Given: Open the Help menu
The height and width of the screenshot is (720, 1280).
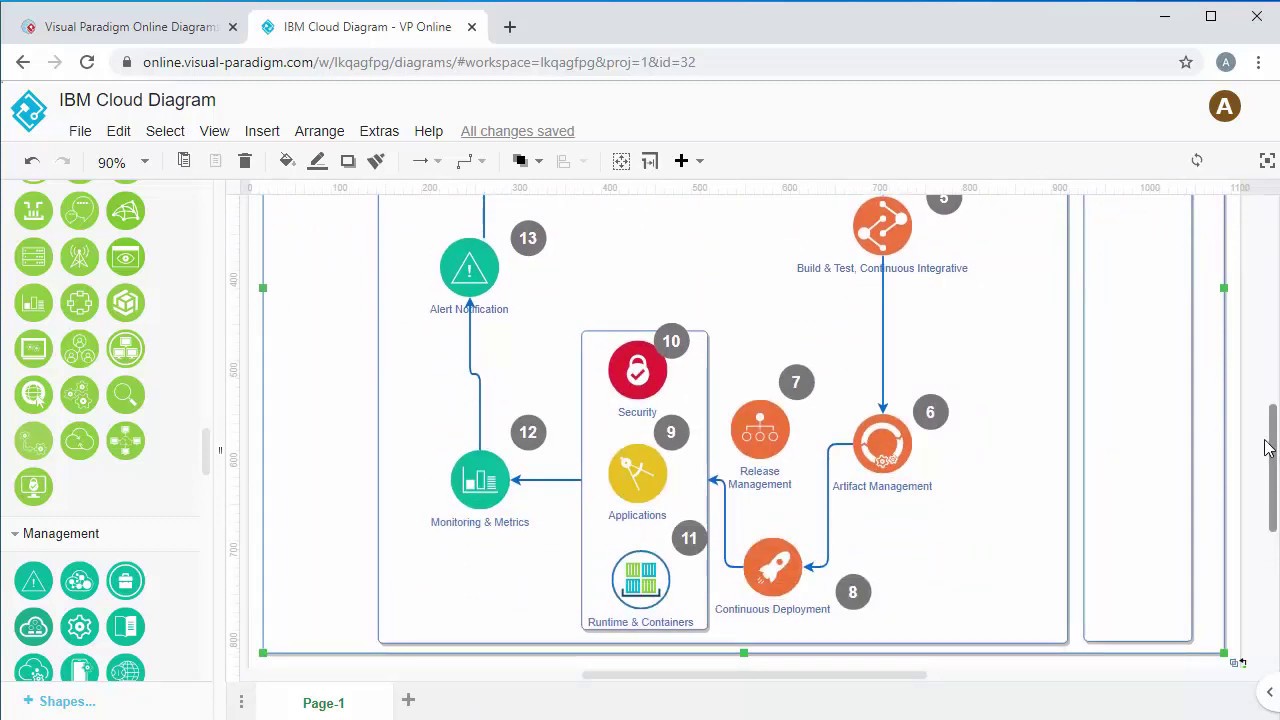Looking at the screenshot, I should tap(428, 131).
